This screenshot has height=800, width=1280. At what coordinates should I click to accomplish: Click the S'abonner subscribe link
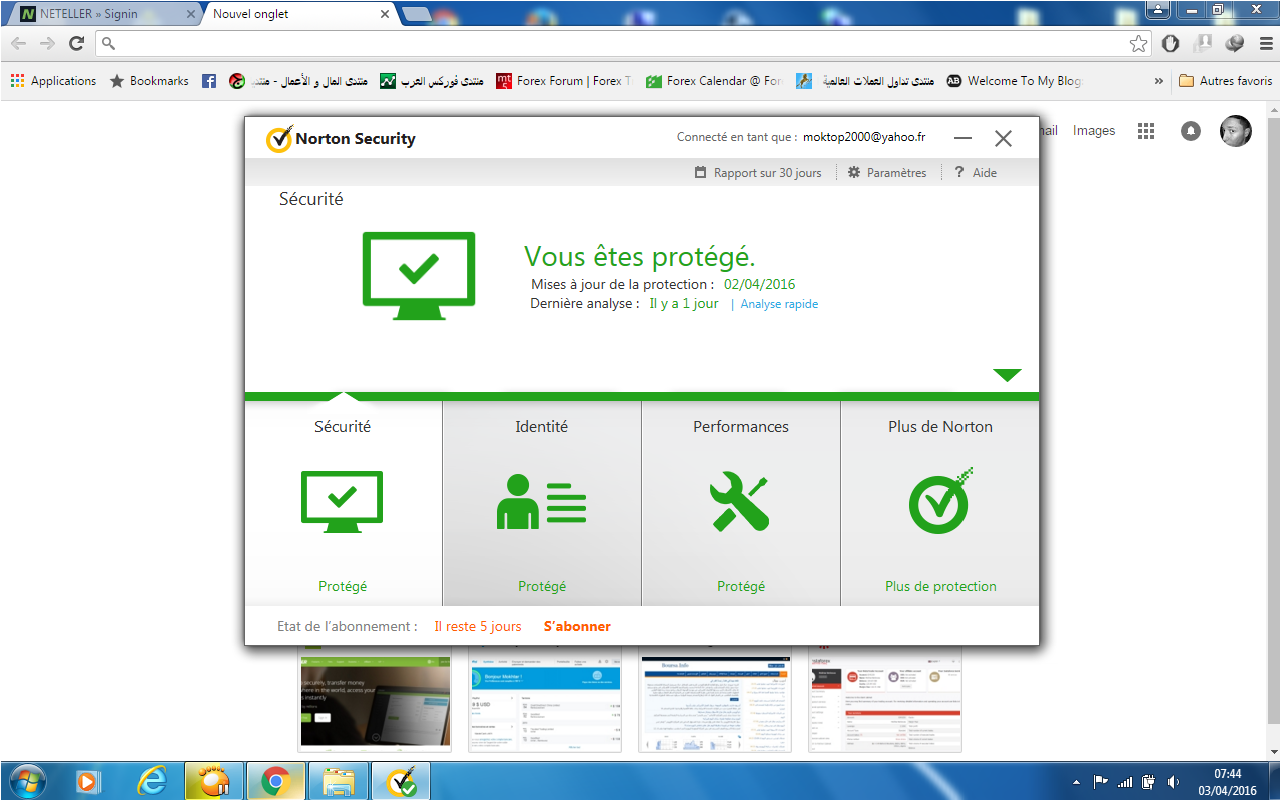577,627
